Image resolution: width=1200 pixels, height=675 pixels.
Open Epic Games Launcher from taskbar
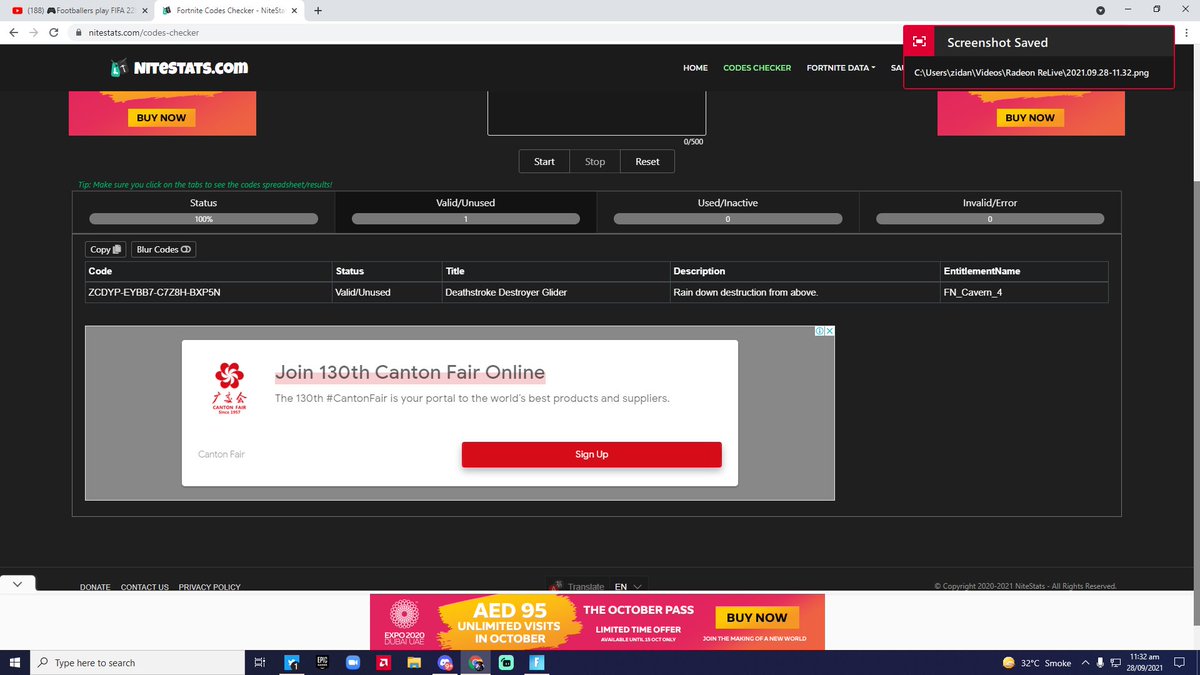pos(322,662)
